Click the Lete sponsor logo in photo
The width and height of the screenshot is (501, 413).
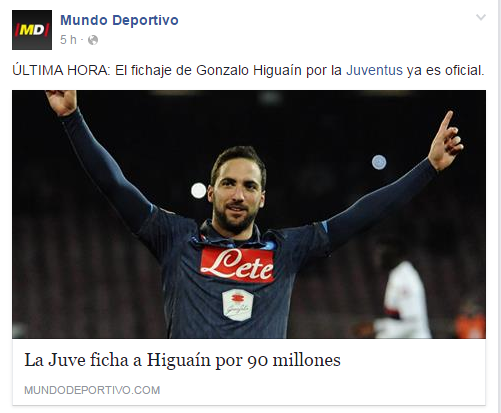click(237, 265)
